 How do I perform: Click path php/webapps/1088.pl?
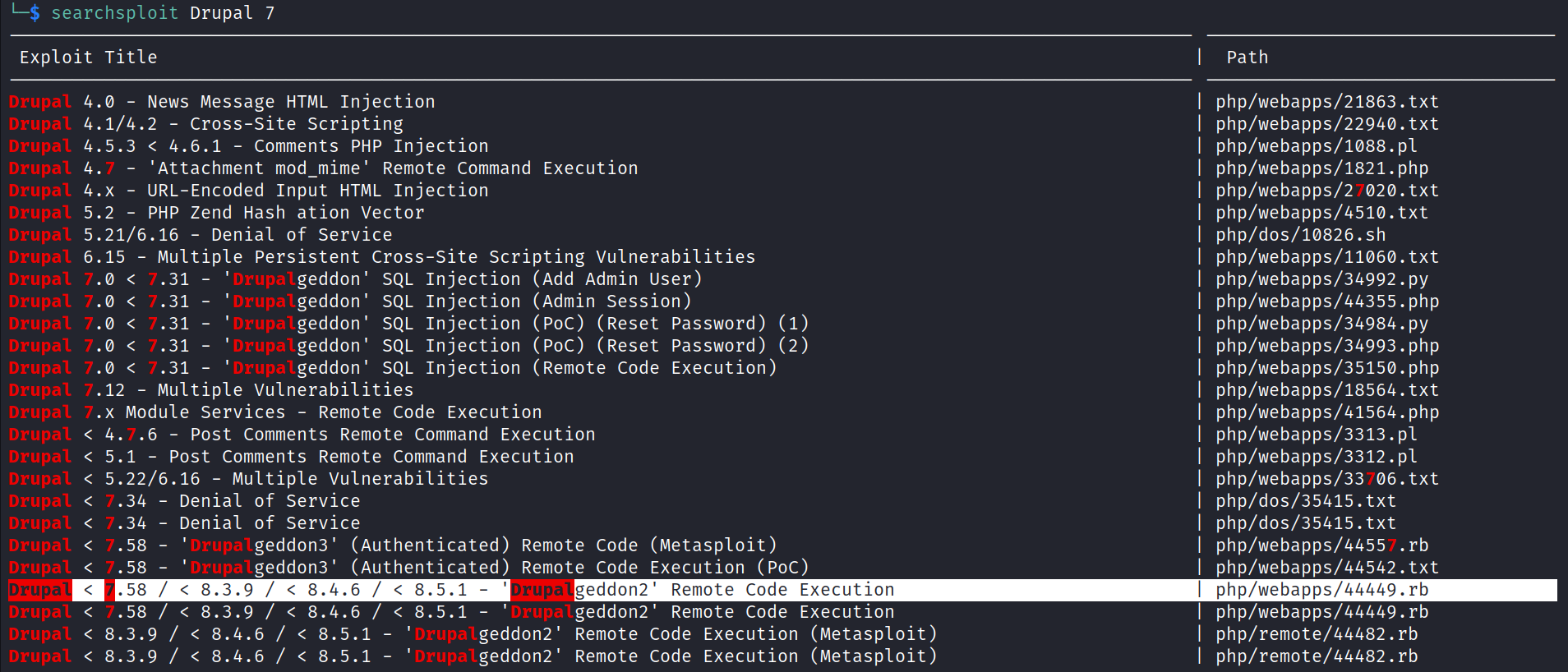(1316, 146)
